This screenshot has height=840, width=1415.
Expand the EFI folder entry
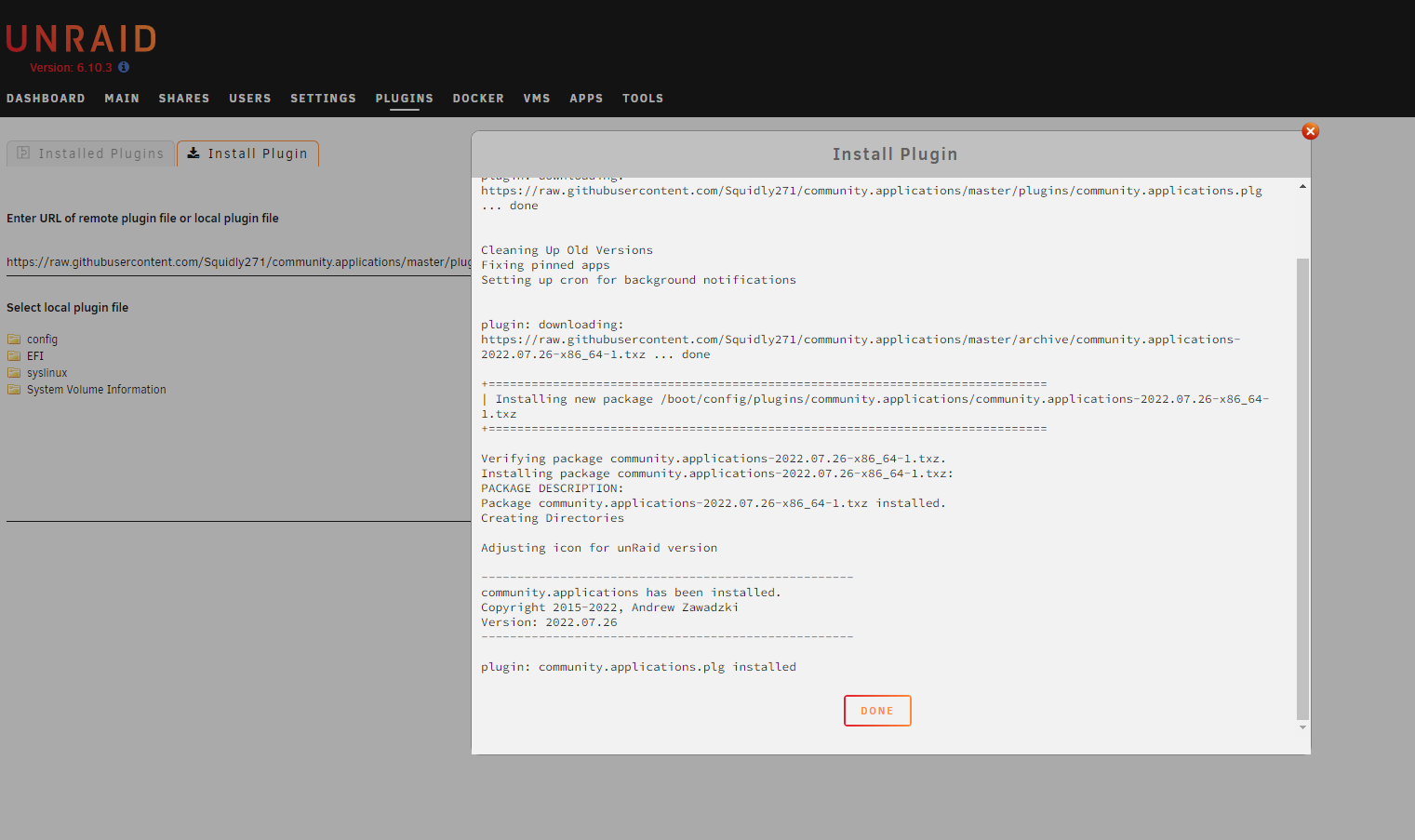pyautogui.click(x=35, y=356)
